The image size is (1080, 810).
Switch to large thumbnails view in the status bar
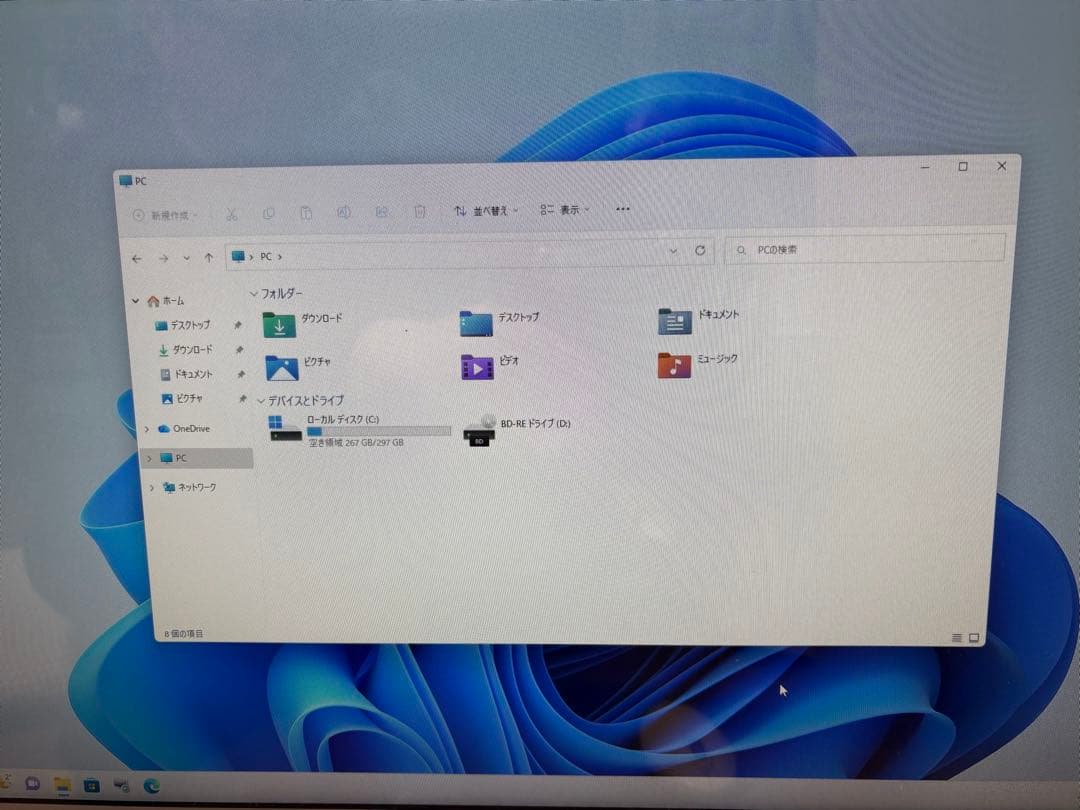click(972, 635)
